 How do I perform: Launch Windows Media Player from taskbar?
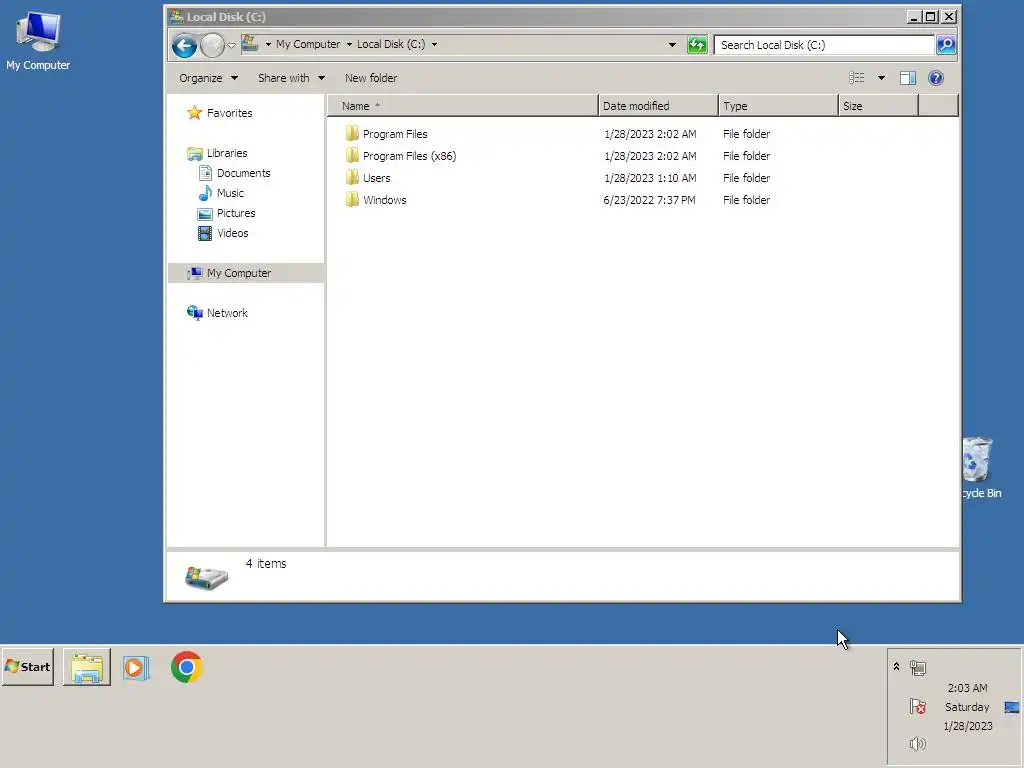pos(136,668)
